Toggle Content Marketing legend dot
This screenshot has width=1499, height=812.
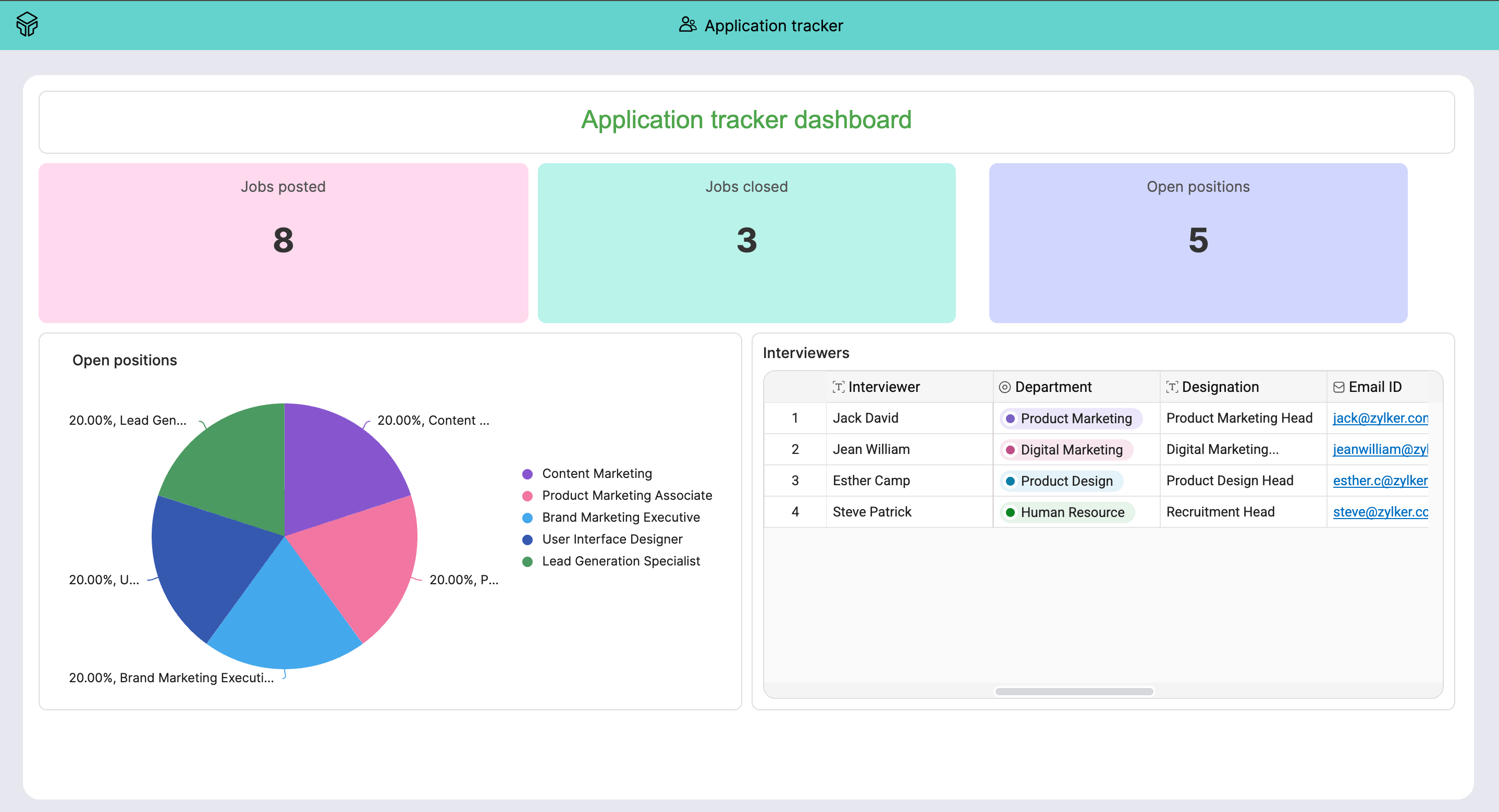point(527,474)
